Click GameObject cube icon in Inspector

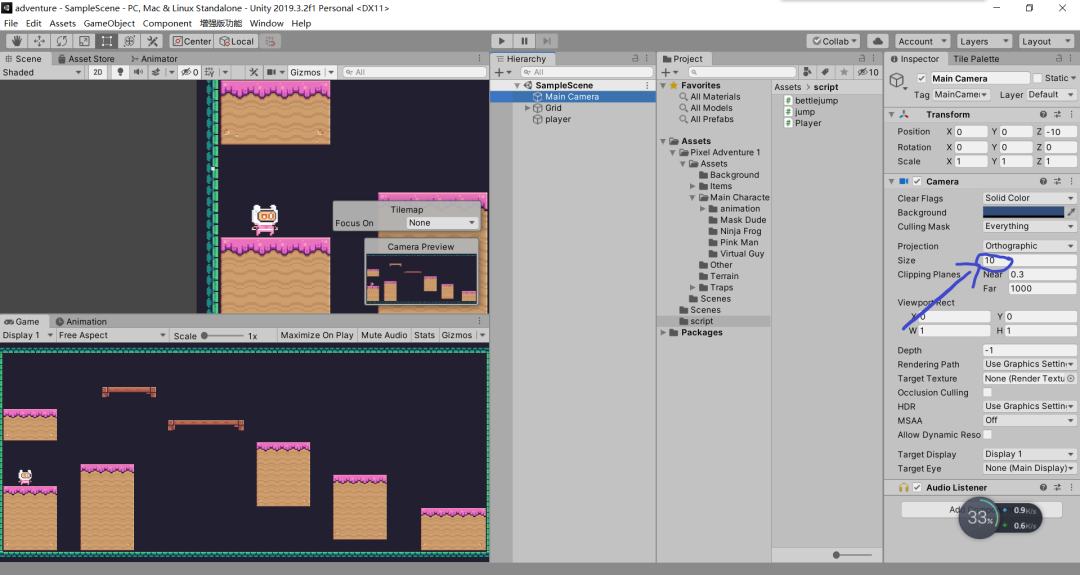click(x=896, y=81)
